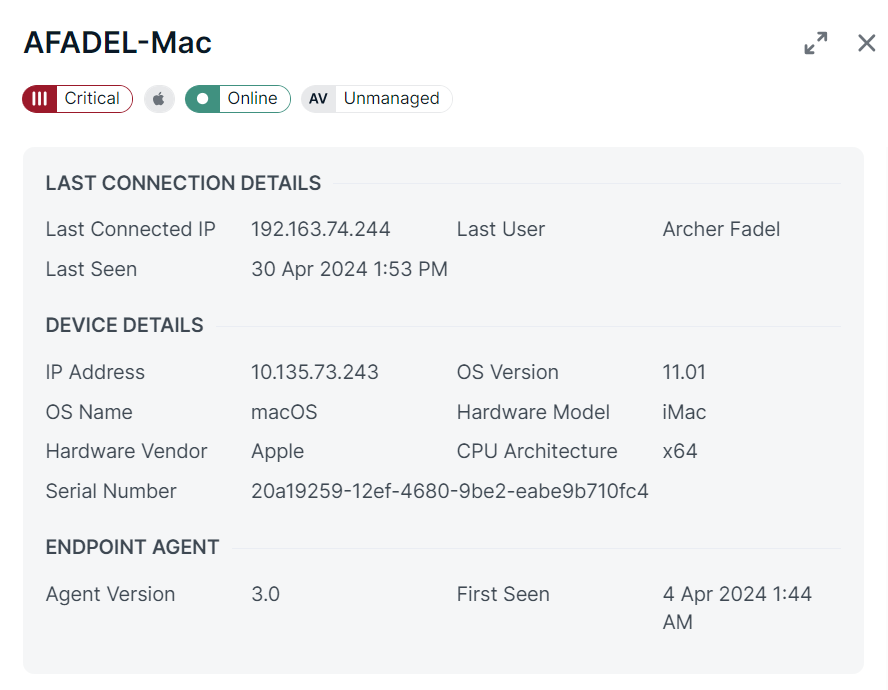The image size is (888, 690).
Task: Click the red Critical severity bars icon
Action: coord(40,99)
